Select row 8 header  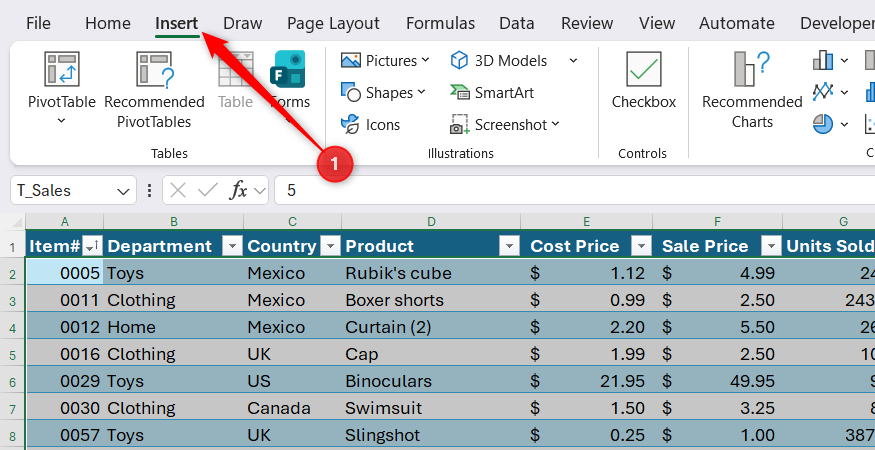12,435
